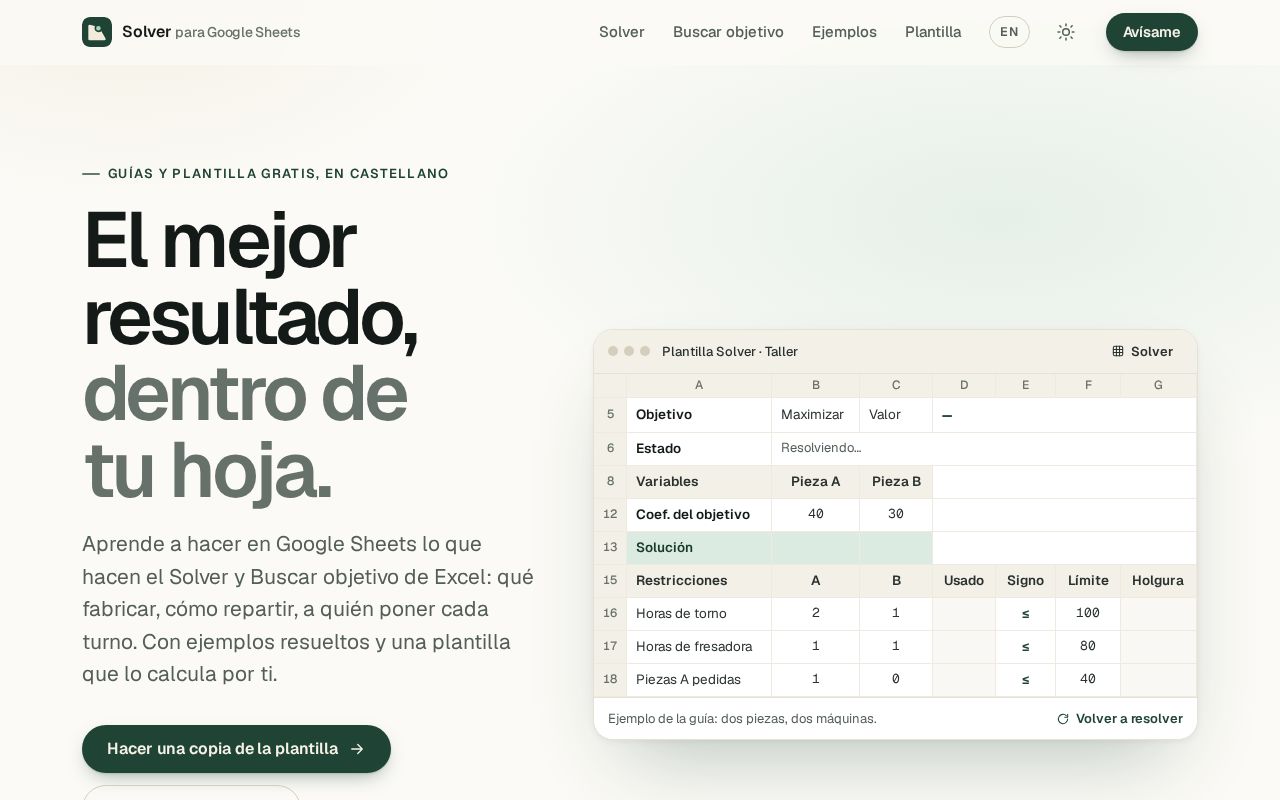
Task: Click the Horas de fresadora row label
Action: tap(699, 646)
